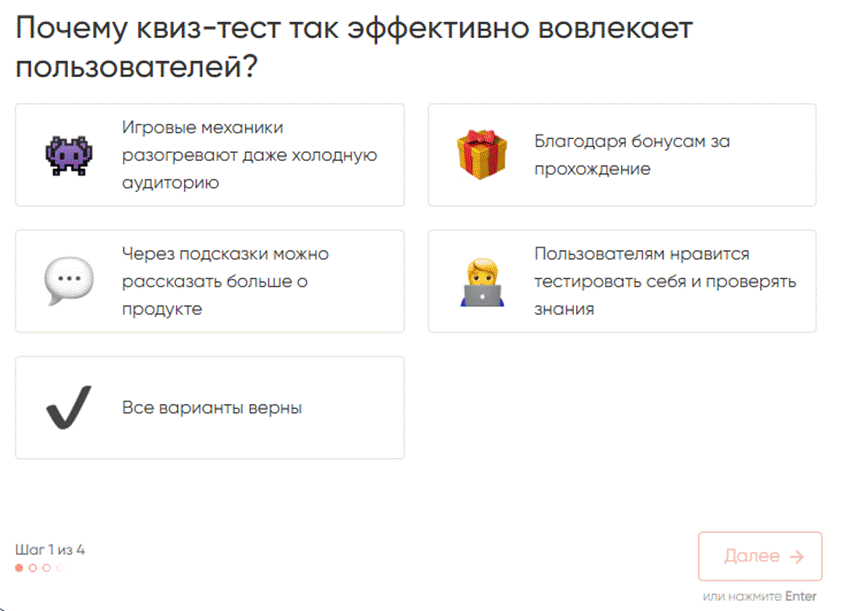
Task: Click the quiz question heading text
Action: [x=354, y=47]
